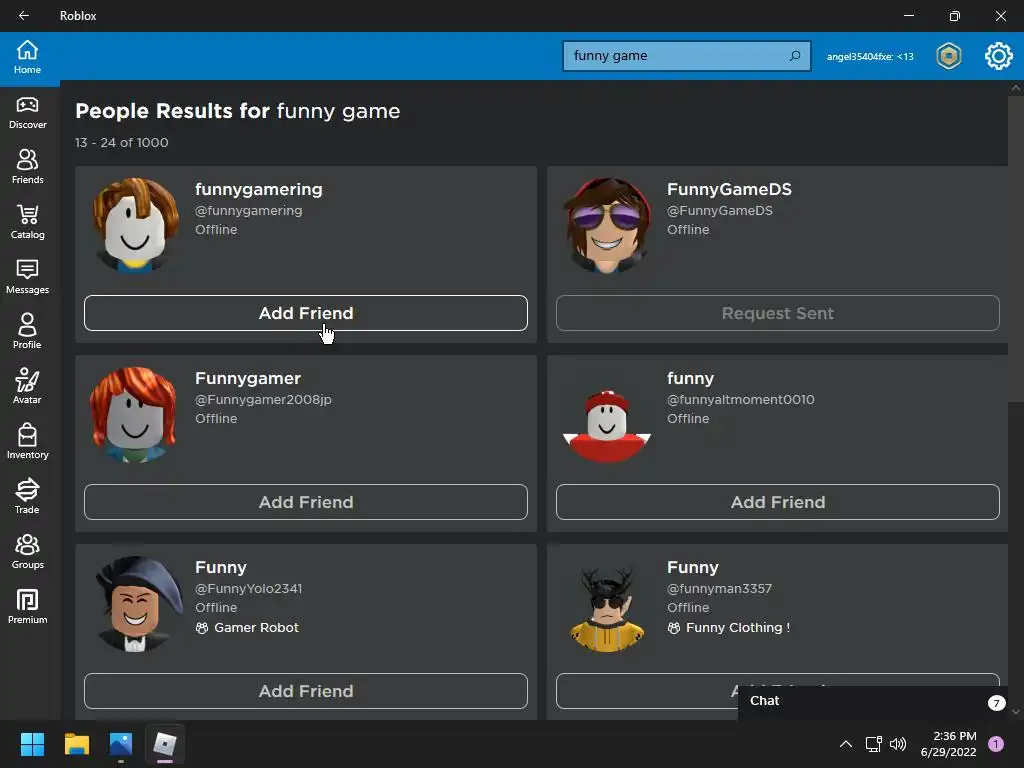
Task: Open the Trade section
Action: pos(27,497)
